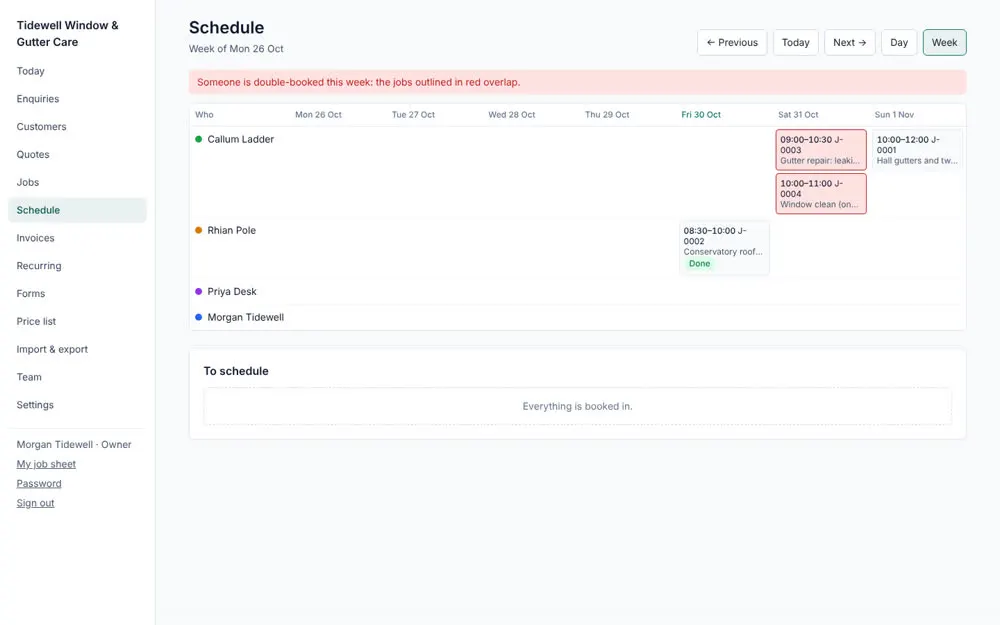Image resolution: width=1000 pixels, height=625 pixels.
Task: Click the Sun 1 Nov column header
Action: 894,115
